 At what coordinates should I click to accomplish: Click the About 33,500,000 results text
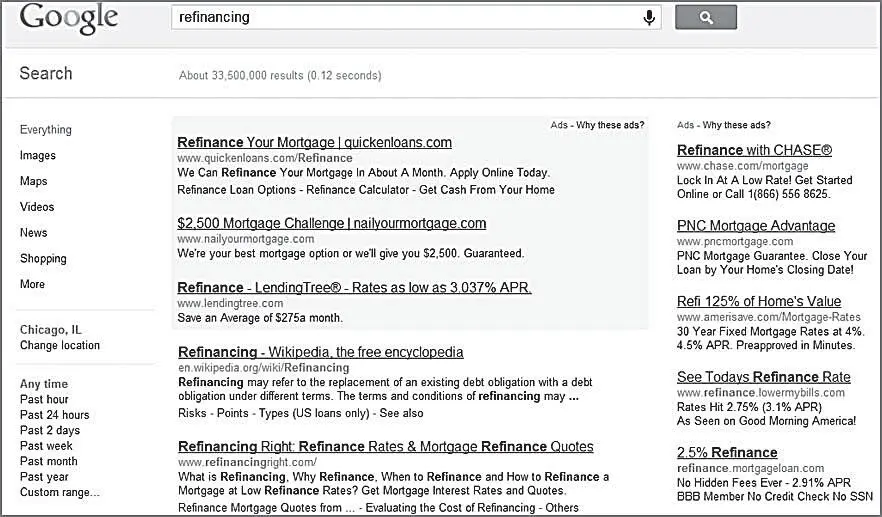click(x=280, y=75)
